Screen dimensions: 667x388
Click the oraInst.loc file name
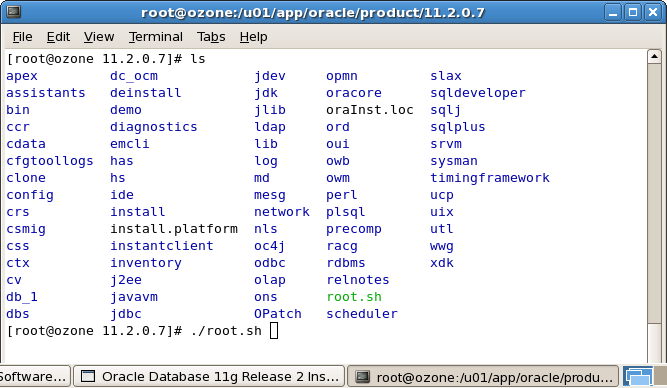[x=370, y=110]
